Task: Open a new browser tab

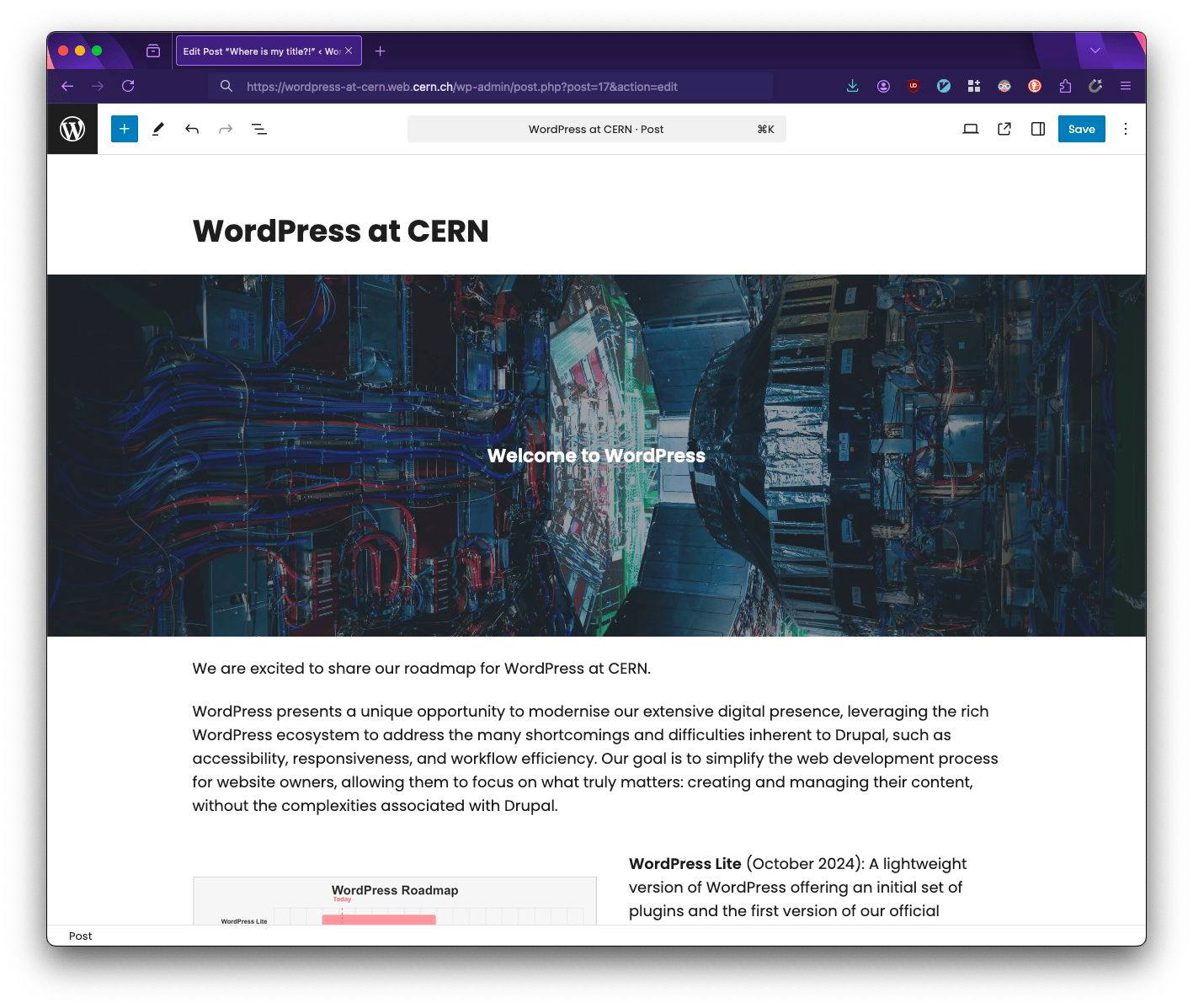Action: [381, 51]
